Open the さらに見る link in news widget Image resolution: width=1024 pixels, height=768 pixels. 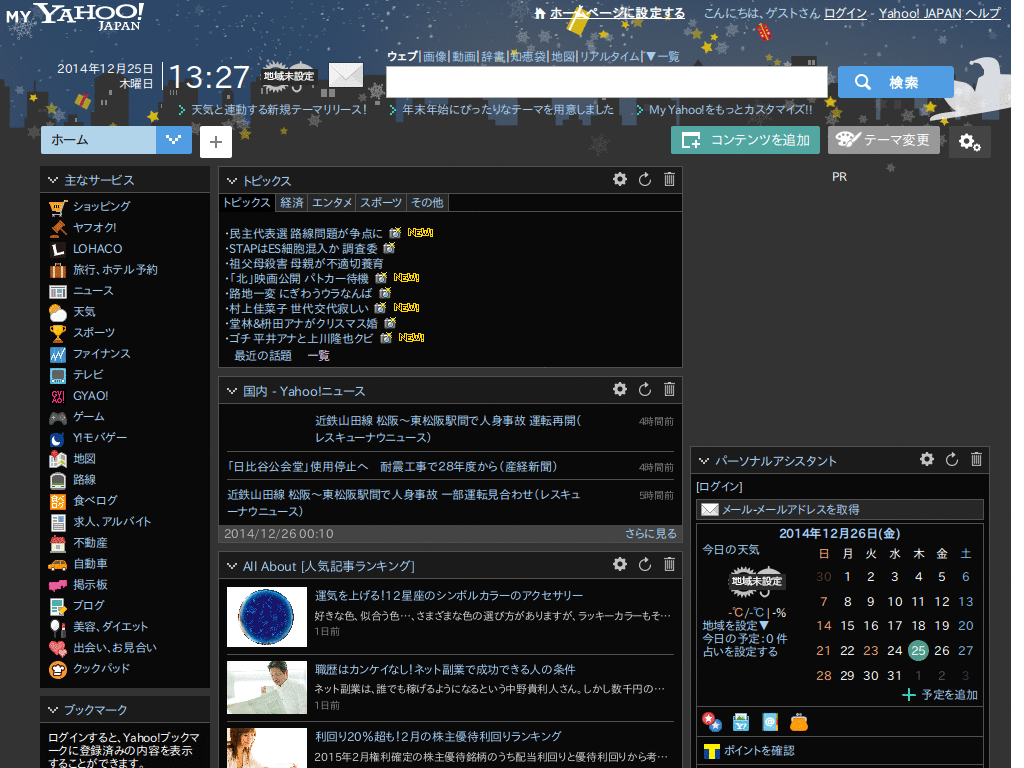pos(650,534)
